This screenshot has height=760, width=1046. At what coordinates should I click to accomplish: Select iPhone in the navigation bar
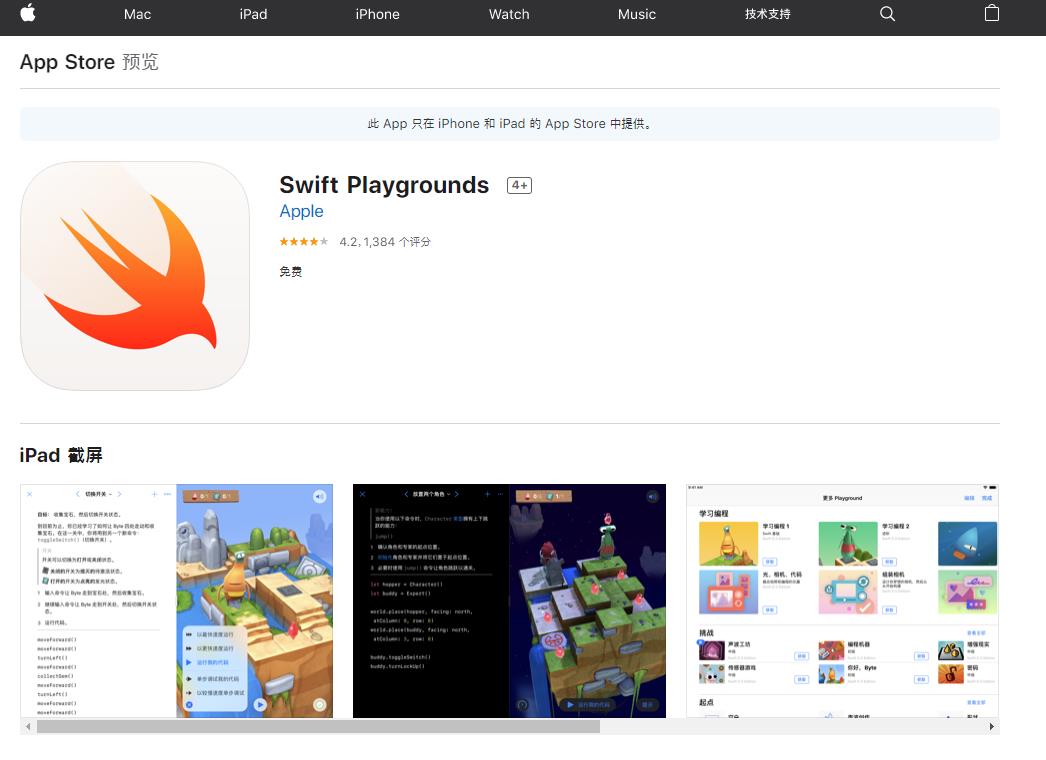[377, 14]
